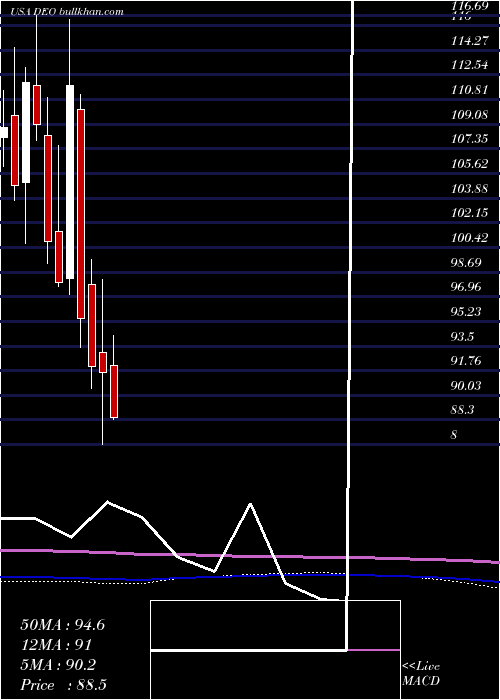This screenshot has height=700, width=500.
Task: Click the 50MA : 94.6 readout
Action: point(63,625)
